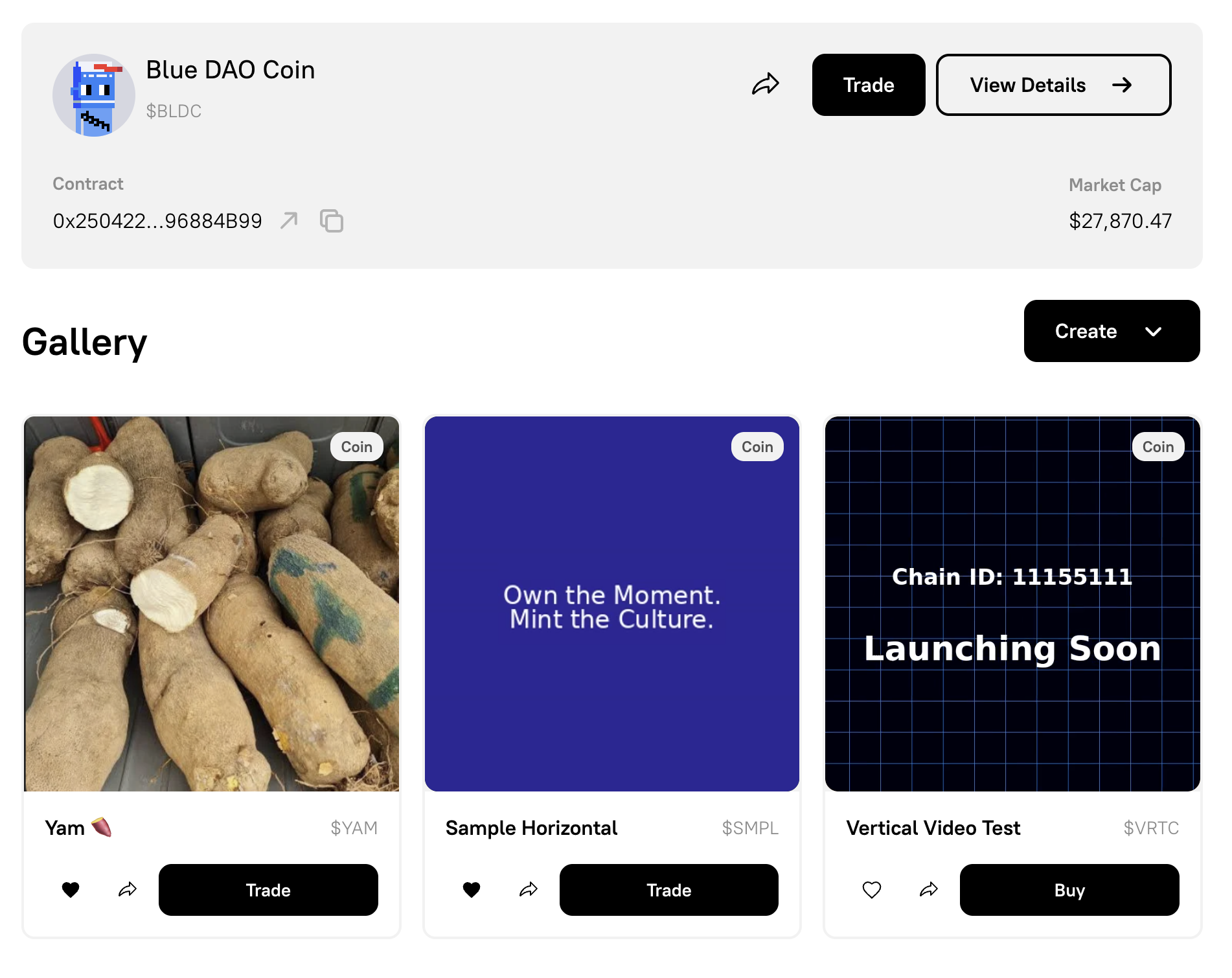This screenshot has height=978, width=1232.
Task: Click the Create button chevron
Action: pyautogui.click(x=1153, y=332)
